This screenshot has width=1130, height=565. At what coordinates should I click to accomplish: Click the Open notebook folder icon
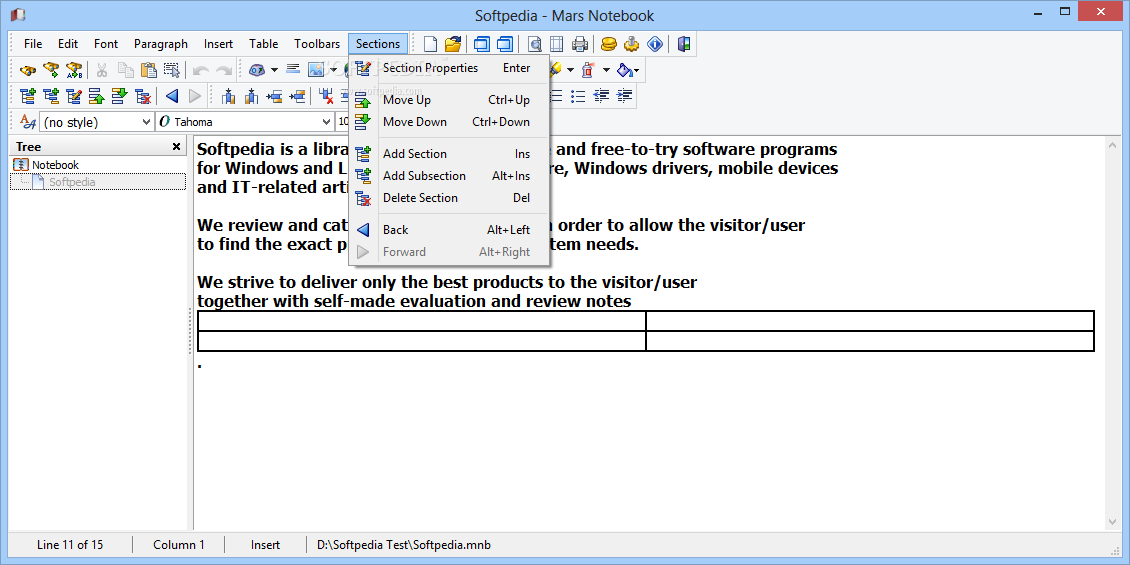coord(453,44)
